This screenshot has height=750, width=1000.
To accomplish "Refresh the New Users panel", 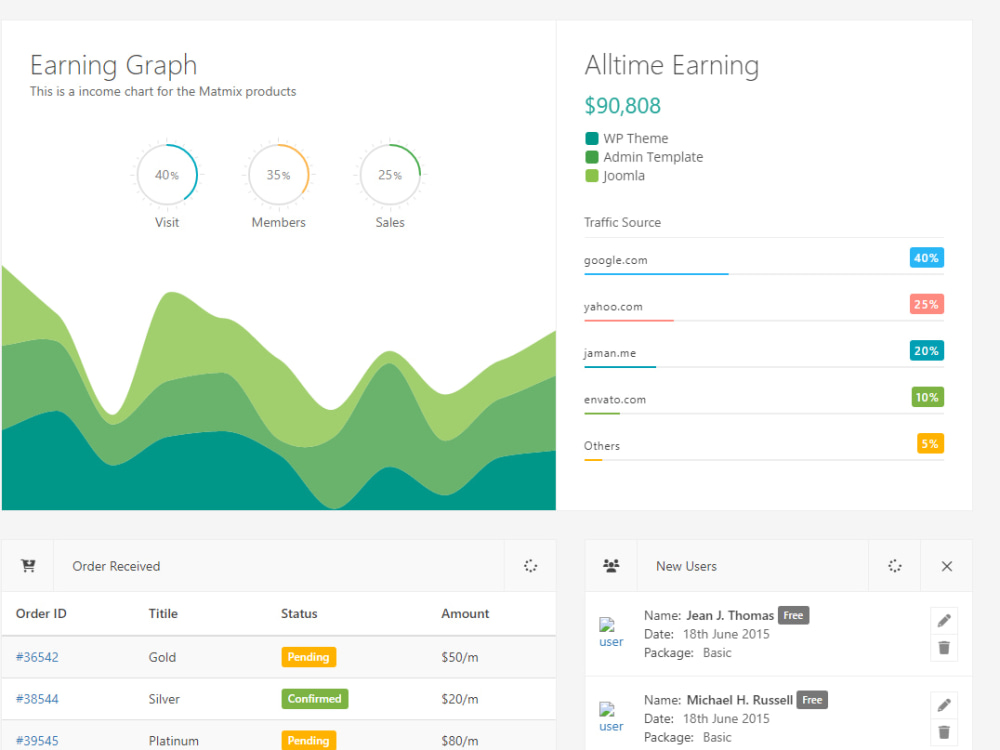I will 895,566.
